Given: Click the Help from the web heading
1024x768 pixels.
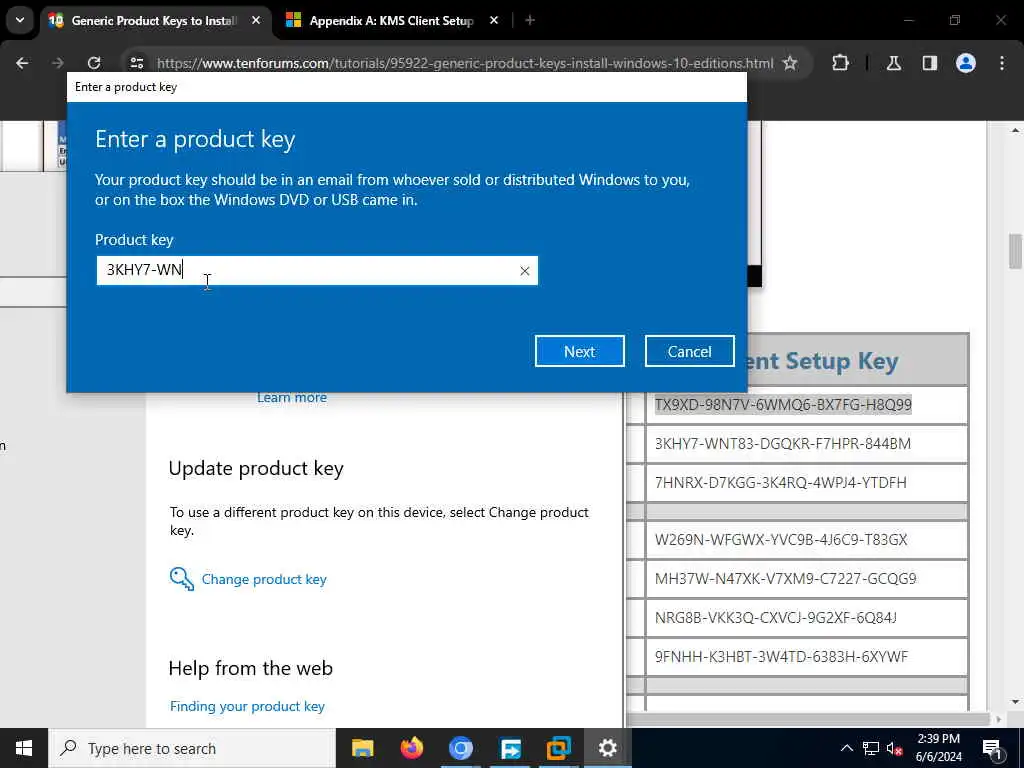Looking at the screenshot, I should 251,669.
